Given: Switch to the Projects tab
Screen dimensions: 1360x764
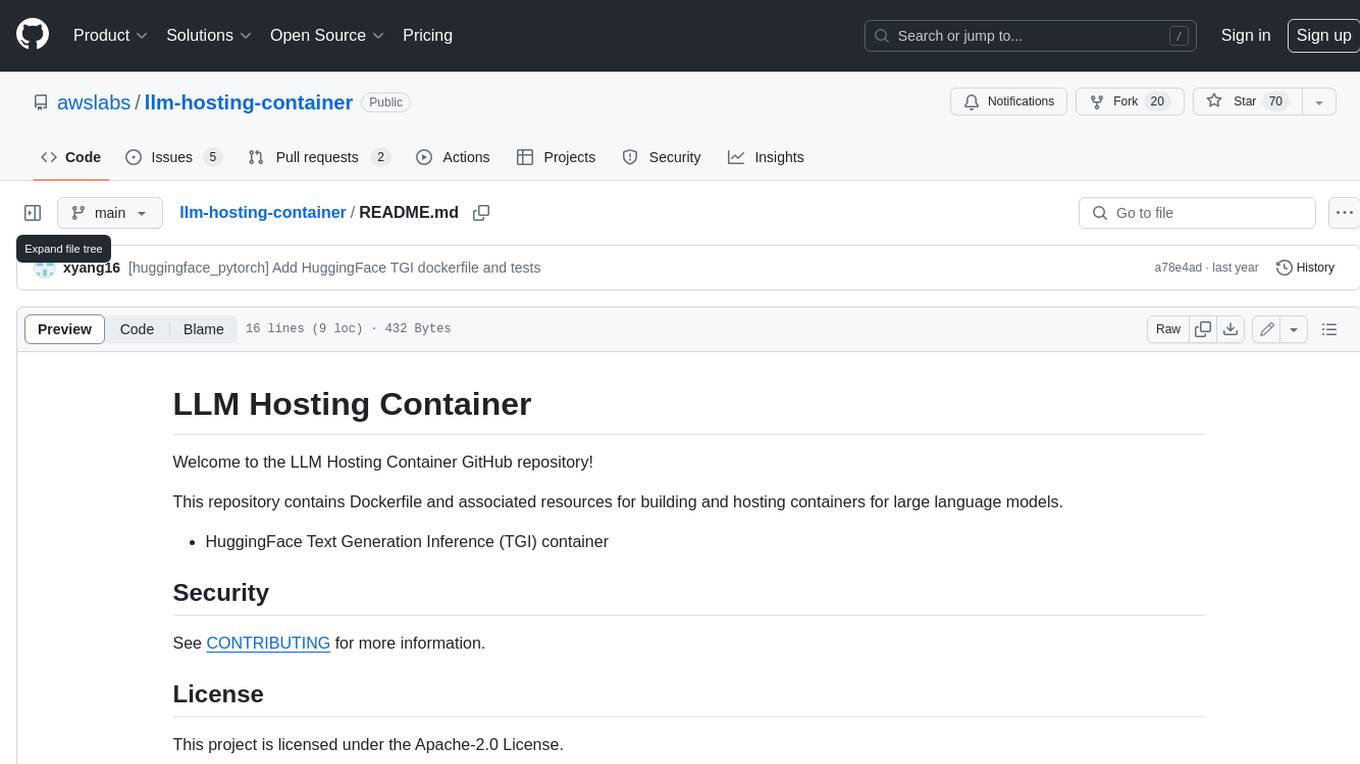Looking at the screenshot, I should click(x=556, y=157).
